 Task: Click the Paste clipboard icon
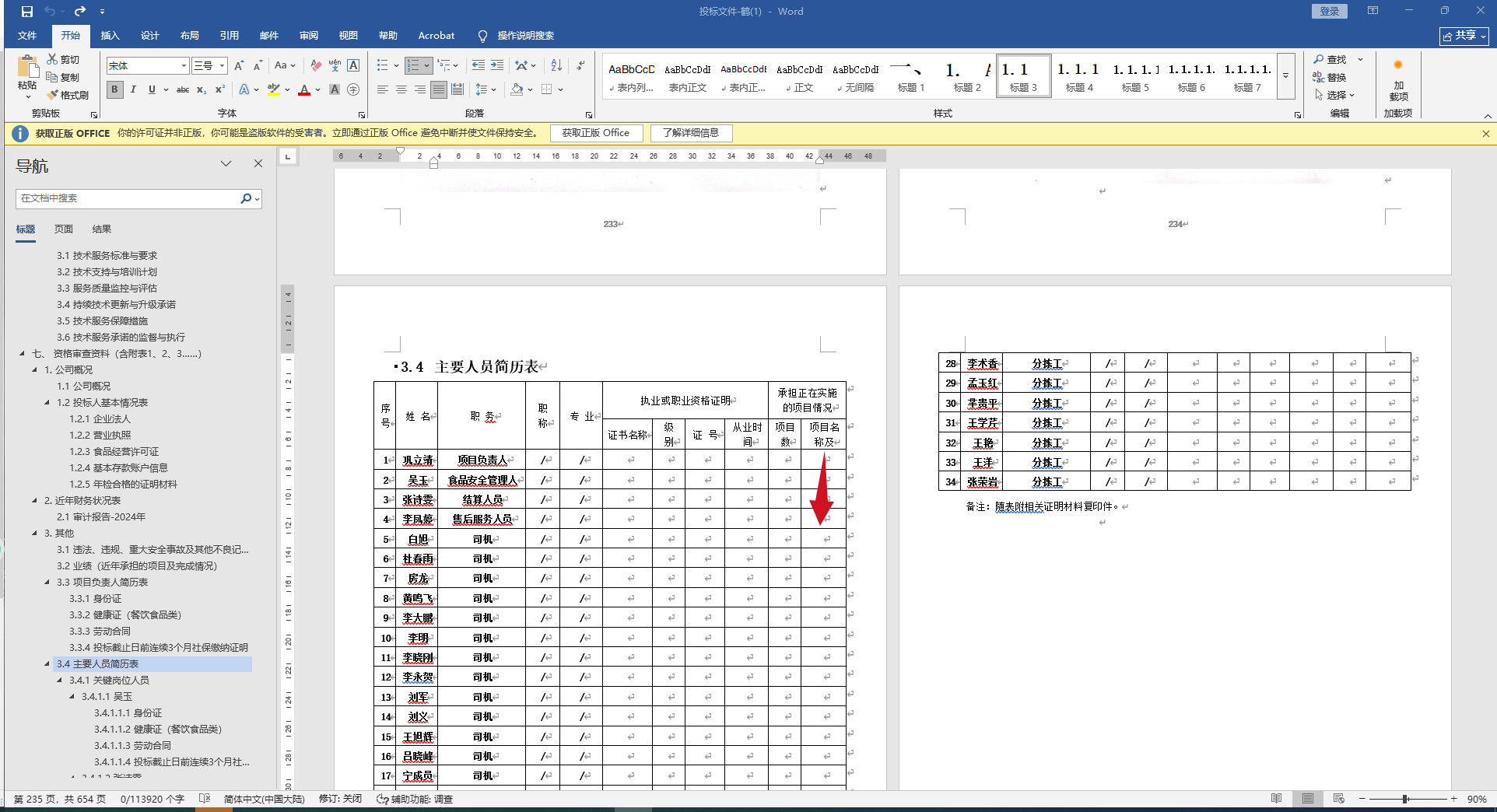point(27,68)
